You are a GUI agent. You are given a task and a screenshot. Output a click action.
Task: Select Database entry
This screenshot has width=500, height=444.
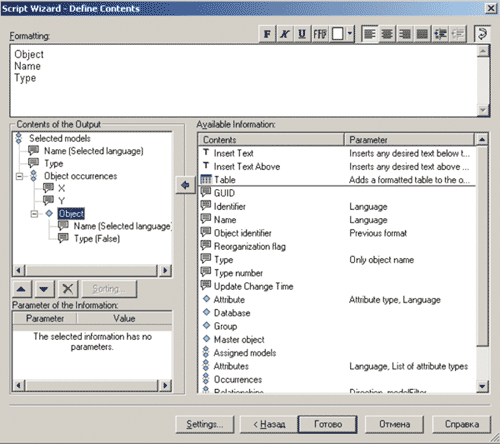pyautogui.click(x=232, y=313)
